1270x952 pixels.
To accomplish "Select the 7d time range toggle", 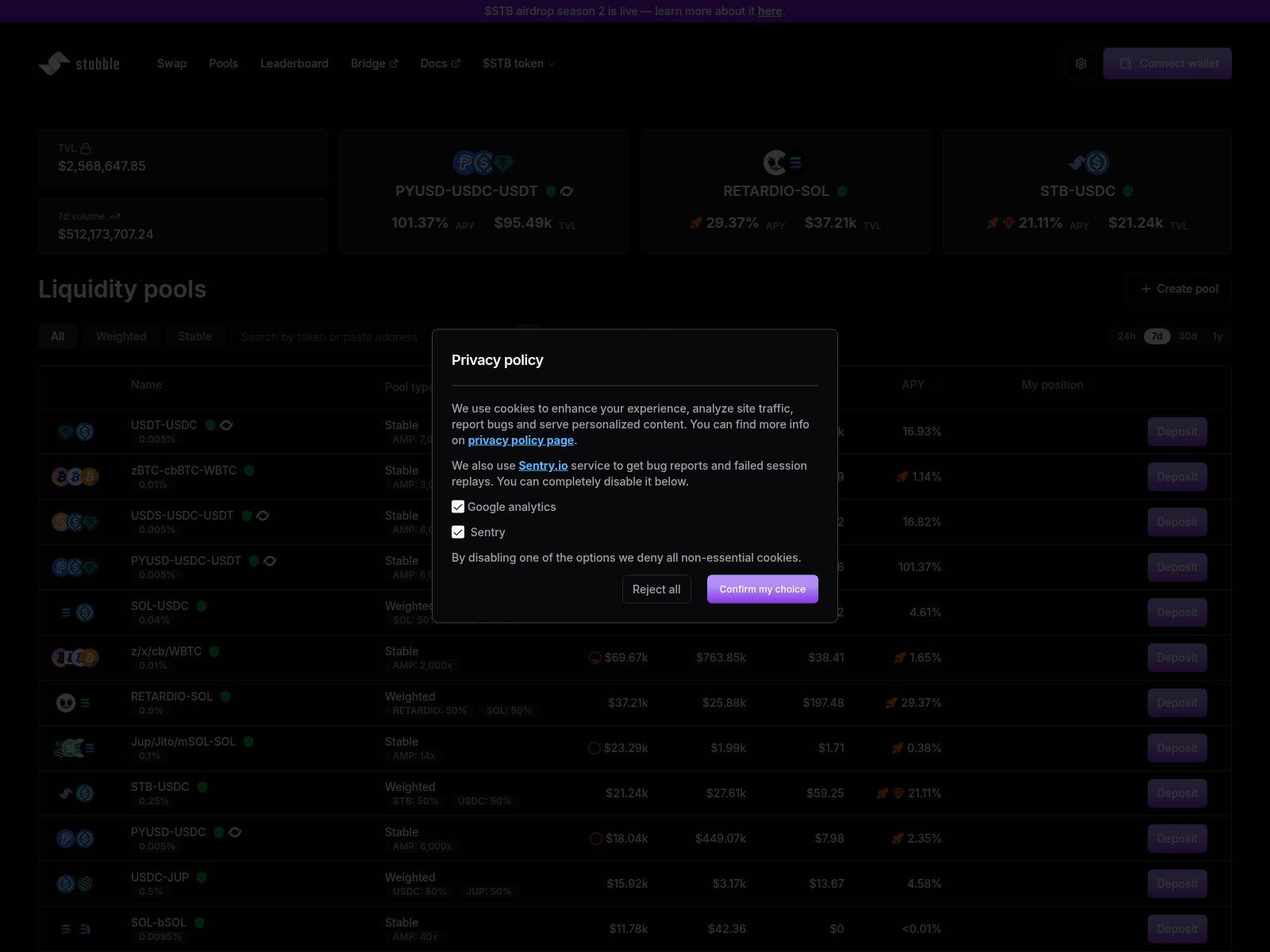I will pos(1156,336).
